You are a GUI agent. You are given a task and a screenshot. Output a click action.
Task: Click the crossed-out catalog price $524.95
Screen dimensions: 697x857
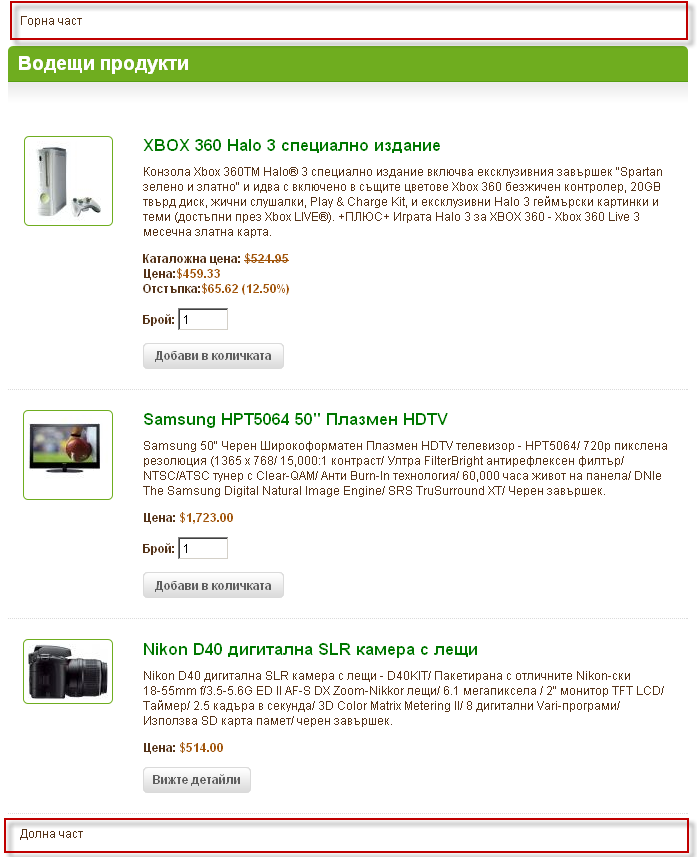tap(266, 259)
